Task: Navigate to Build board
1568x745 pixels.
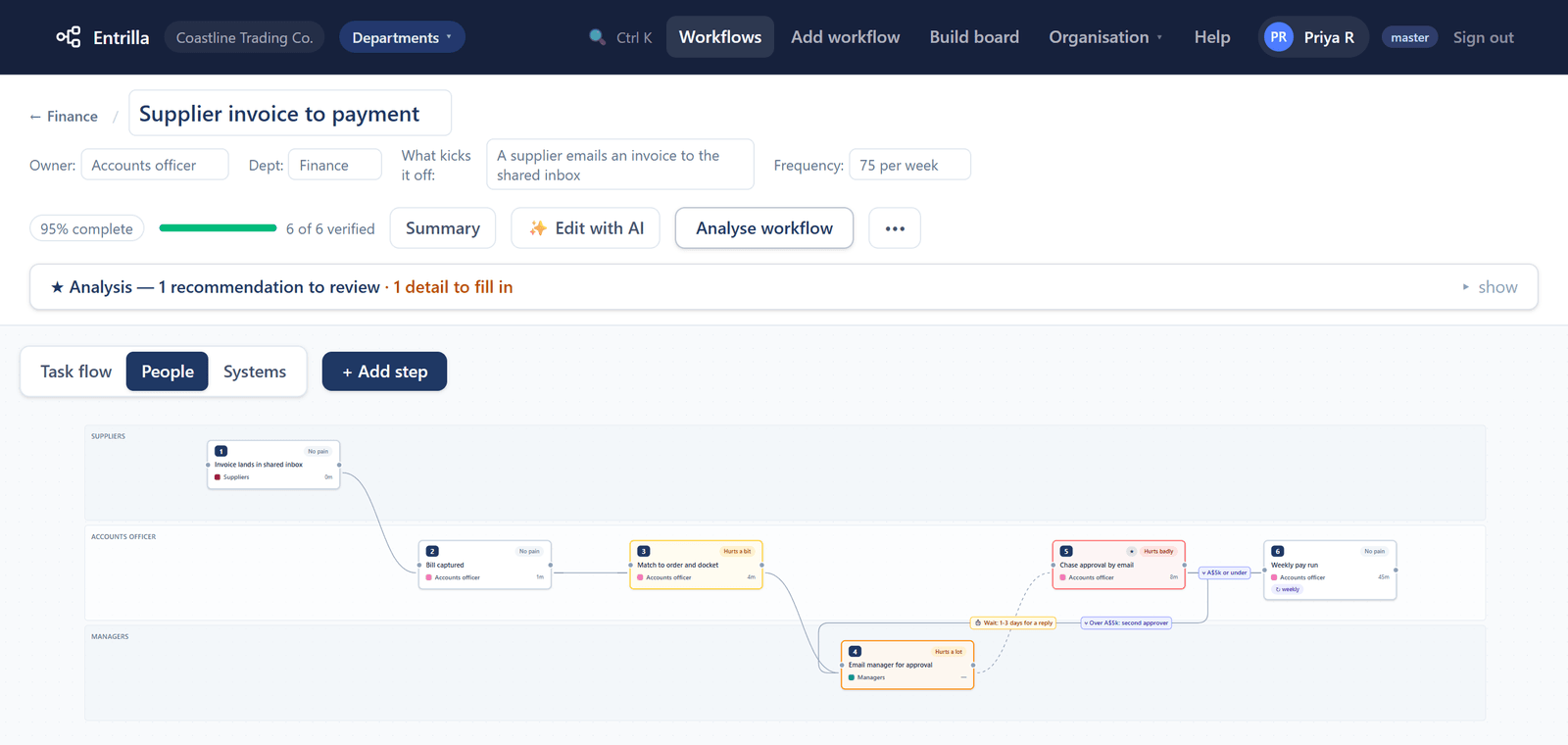Action: [974, 37]
